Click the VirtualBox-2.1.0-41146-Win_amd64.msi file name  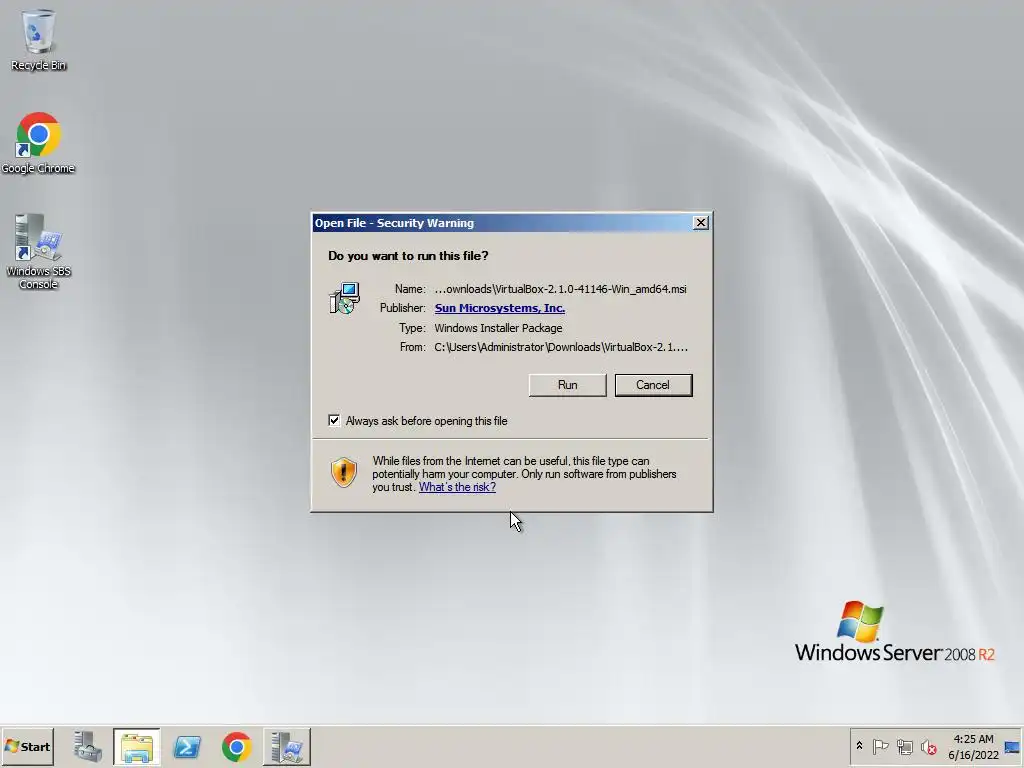(x=560, y=289)
